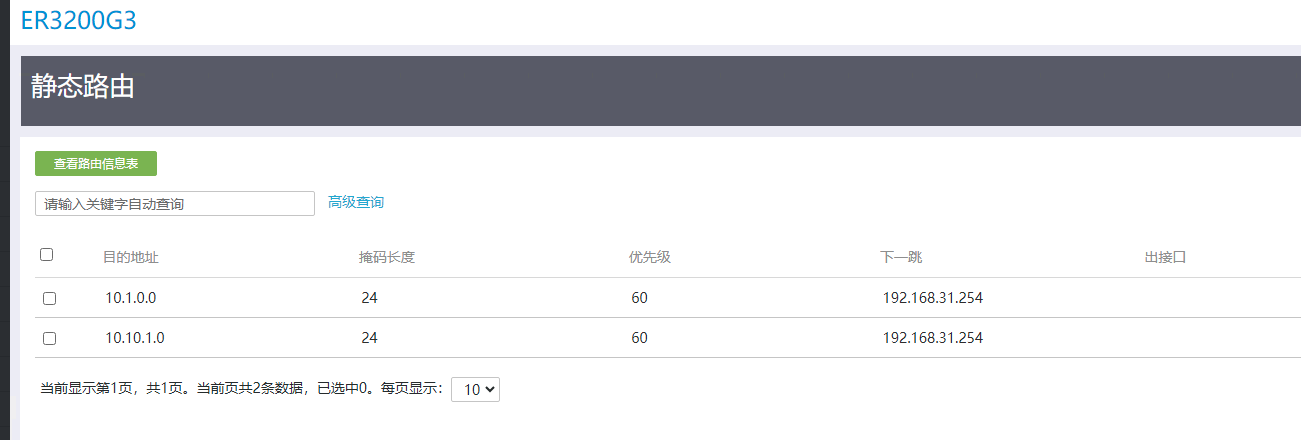Image resolution: width=1301 pixels, height=440 pixels.
Task: Click the 静态路由 page heading
Action: (x=83, y=86)
